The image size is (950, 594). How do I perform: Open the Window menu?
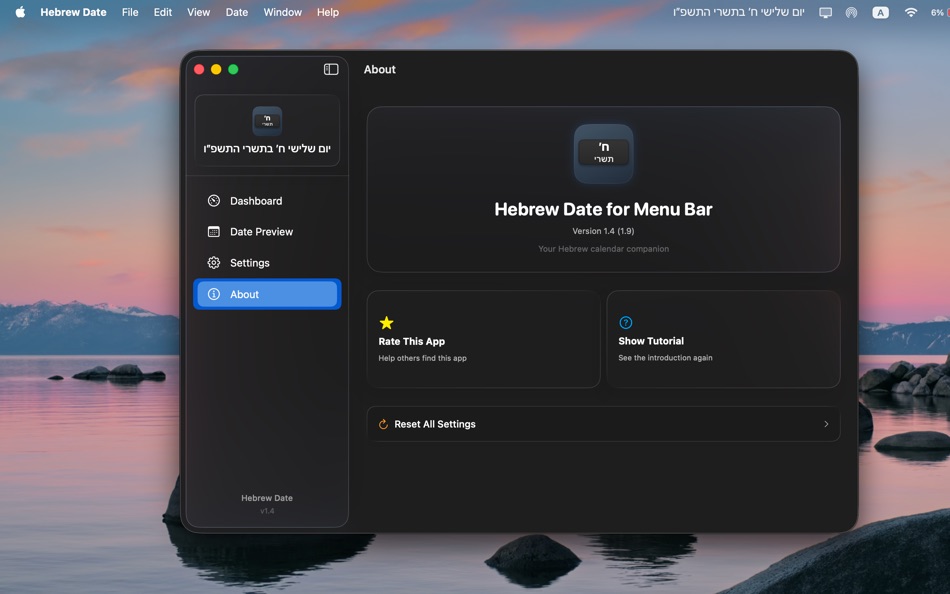click(x=282, y=12)
